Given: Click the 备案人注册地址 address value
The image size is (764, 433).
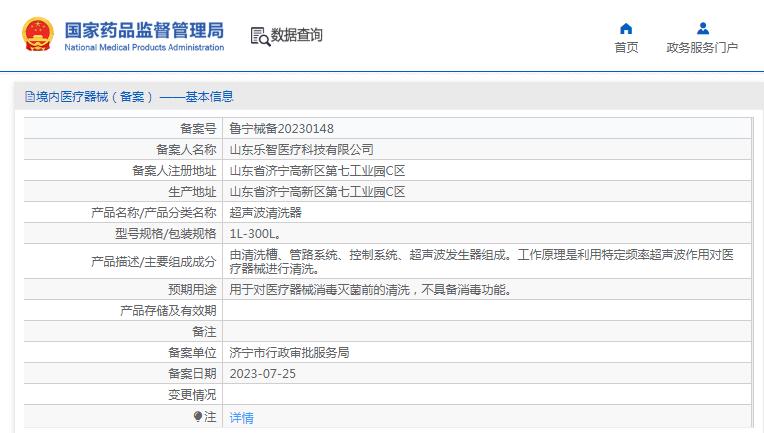Looking at the screenshot, I should click(x=317, y=170).
